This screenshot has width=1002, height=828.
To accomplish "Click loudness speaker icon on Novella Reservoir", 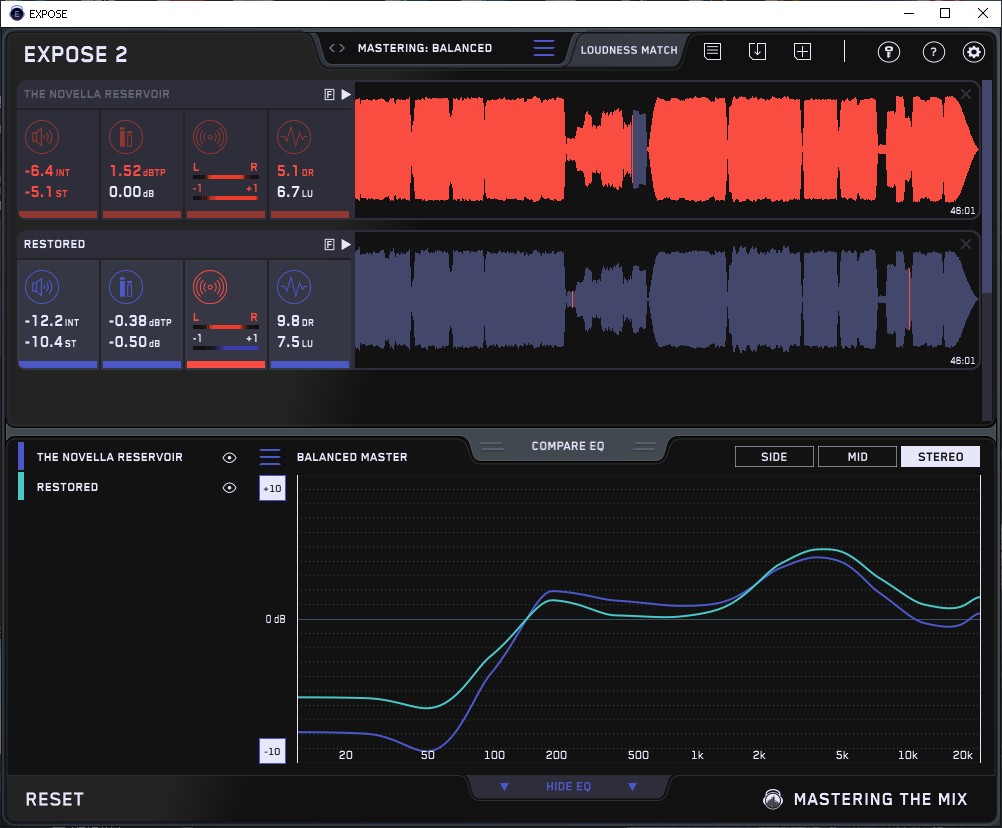I will pyautogui.click(x=42, y=137).
